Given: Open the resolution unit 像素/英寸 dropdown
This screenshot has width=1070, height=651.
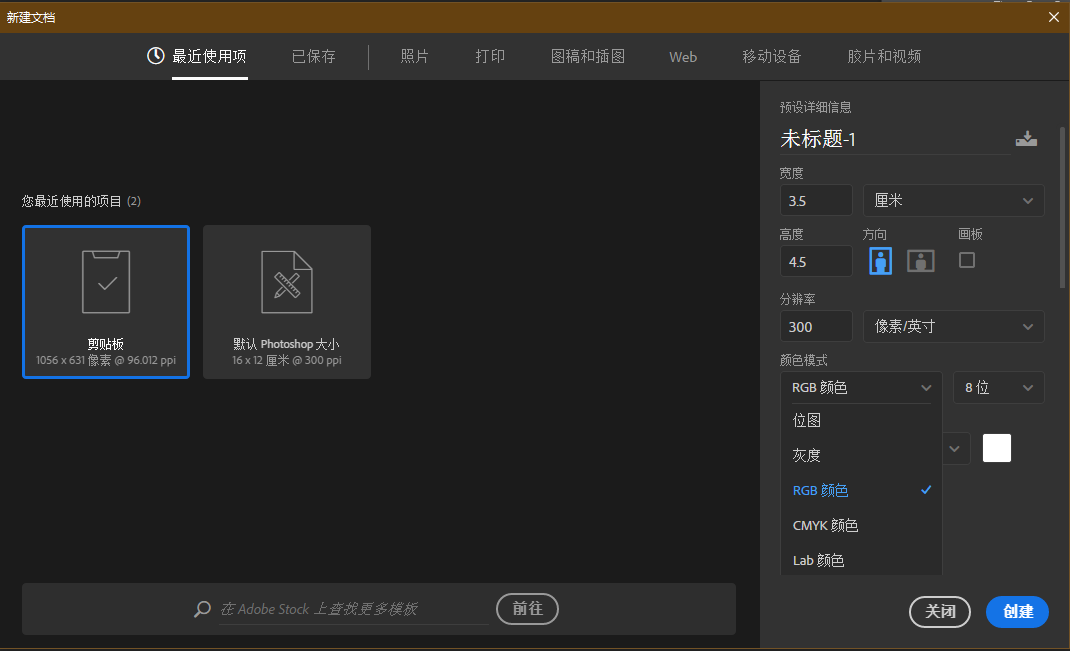Looking at the screenshot, I should pos(953,327).
